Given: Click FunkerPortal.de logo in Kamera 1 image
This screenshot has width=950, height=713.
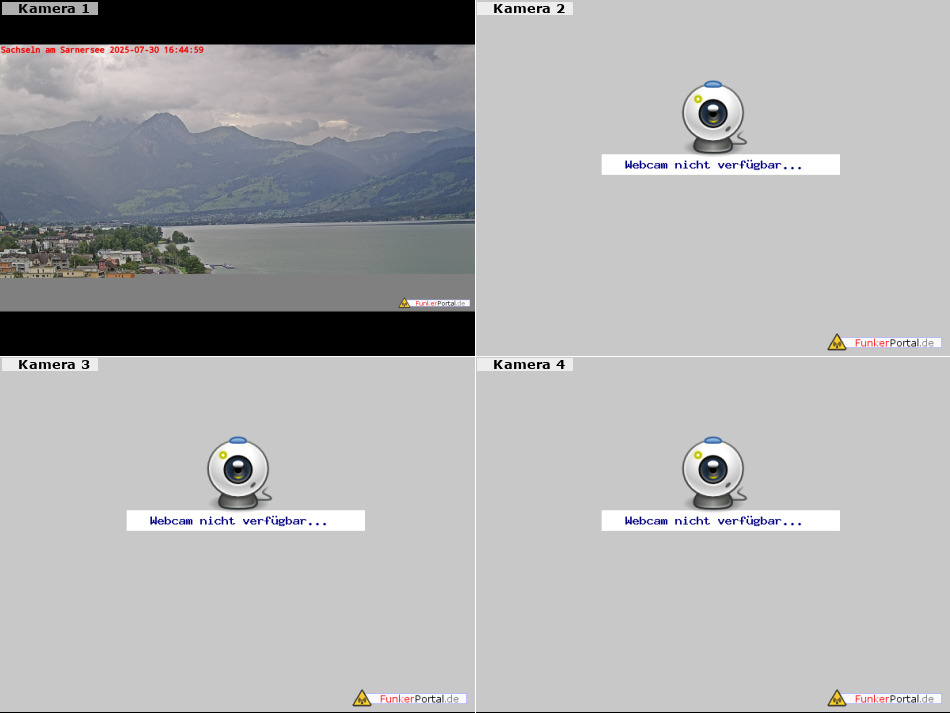Looking at the screenshot, I should (x=434, y=303).
